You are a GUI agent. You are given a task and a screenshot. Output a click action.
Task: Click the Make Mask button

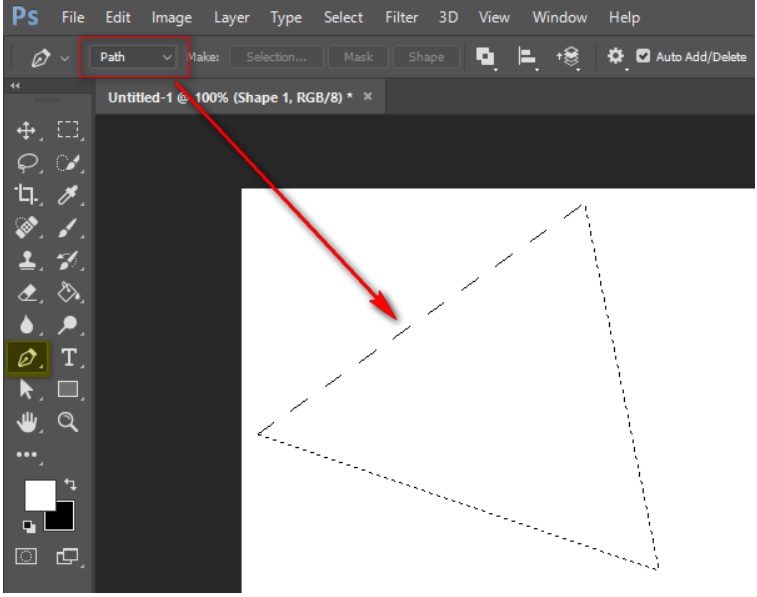[358, 57]
